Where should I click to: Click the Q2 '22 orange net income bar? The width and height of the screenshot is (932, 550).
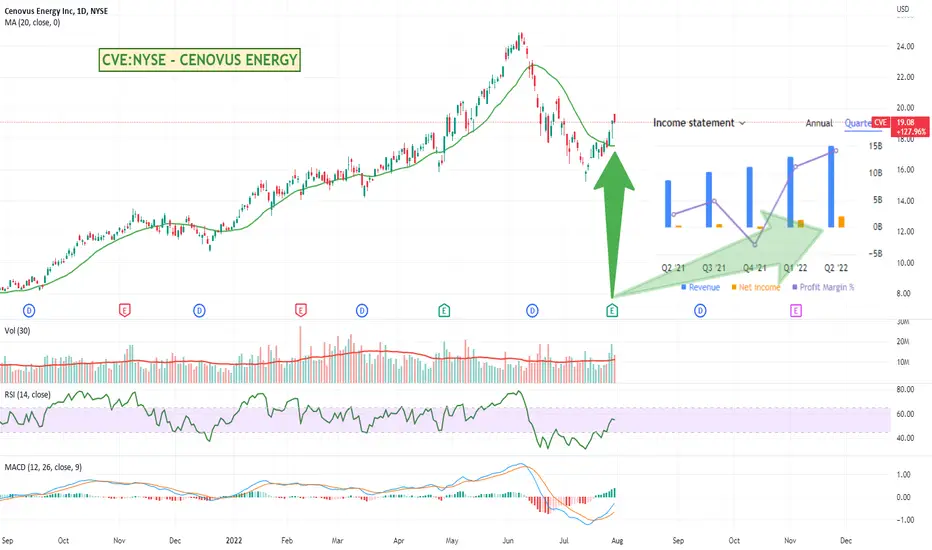click(841, 222)
